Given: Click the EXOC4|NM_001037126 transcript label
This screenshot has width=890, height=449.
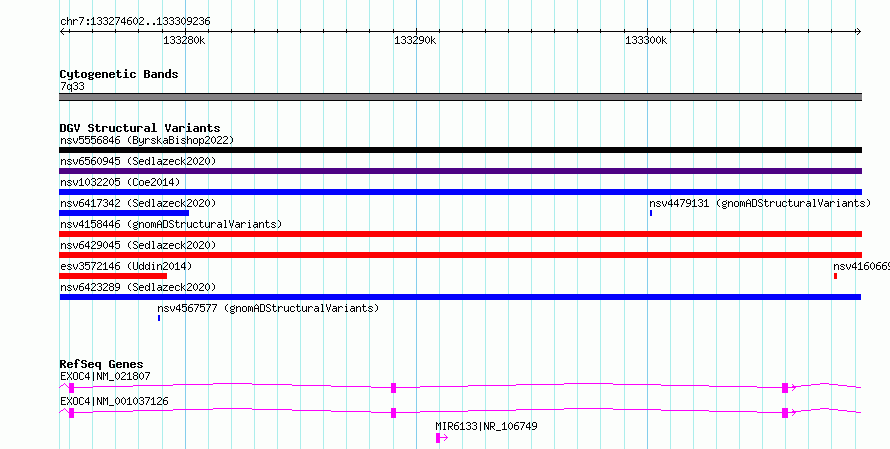Looking at the screenshot, I should tap(114, 401).
